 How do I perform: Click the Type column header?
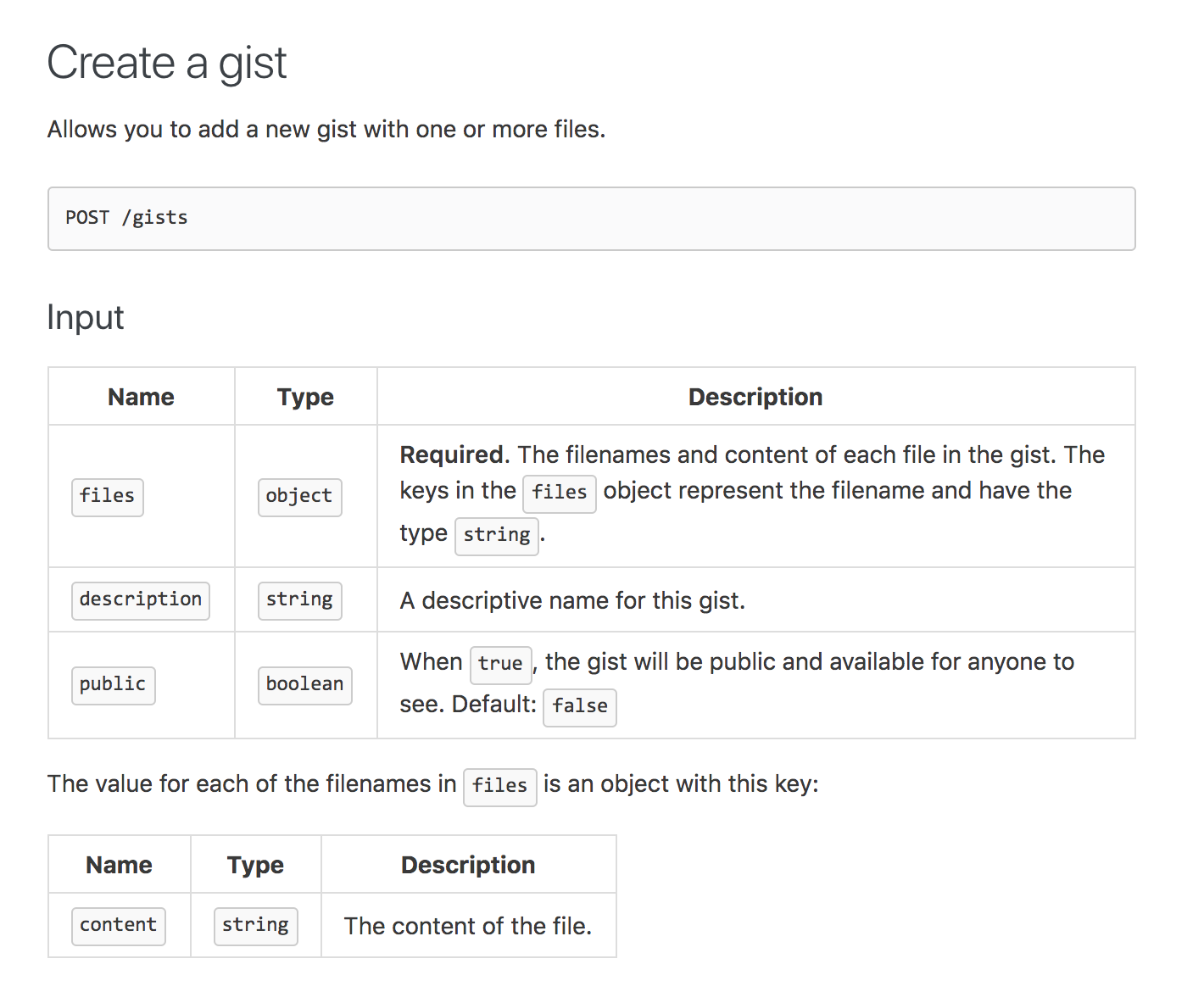pos(305,396)
